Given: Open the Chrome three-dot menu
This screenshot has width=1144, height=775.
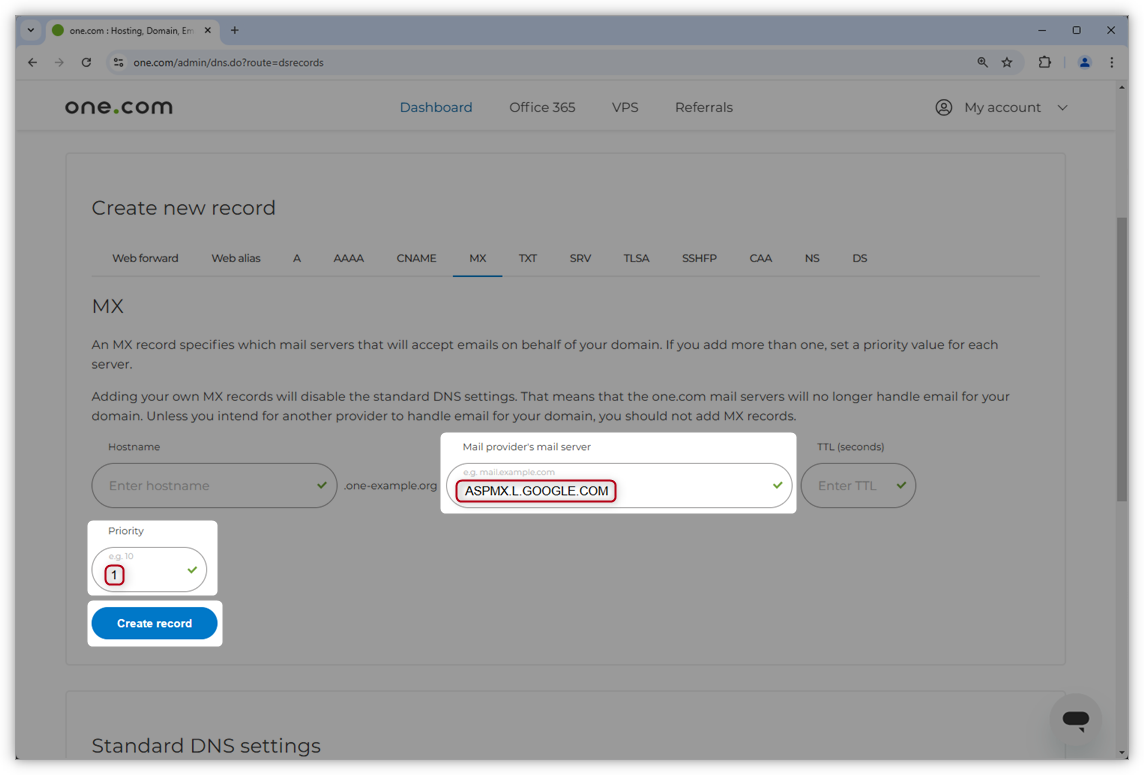Looking at the screenshot, I should pyautogui.click(x=1112, y=62).
